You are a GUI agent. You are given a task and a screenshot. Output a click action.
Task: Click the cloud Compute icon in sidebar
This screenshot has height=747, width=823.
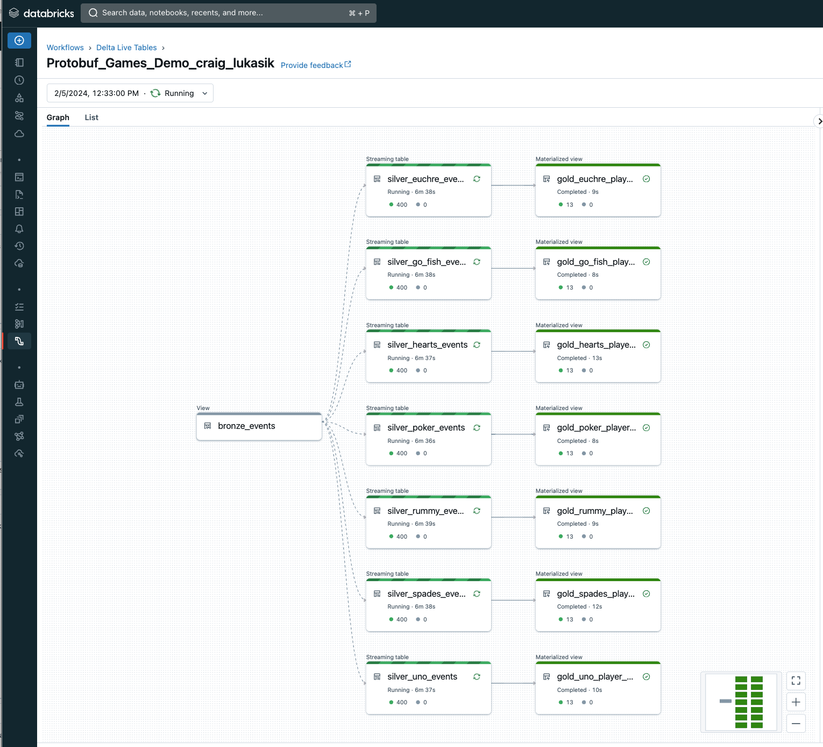[x=19, y=133]
